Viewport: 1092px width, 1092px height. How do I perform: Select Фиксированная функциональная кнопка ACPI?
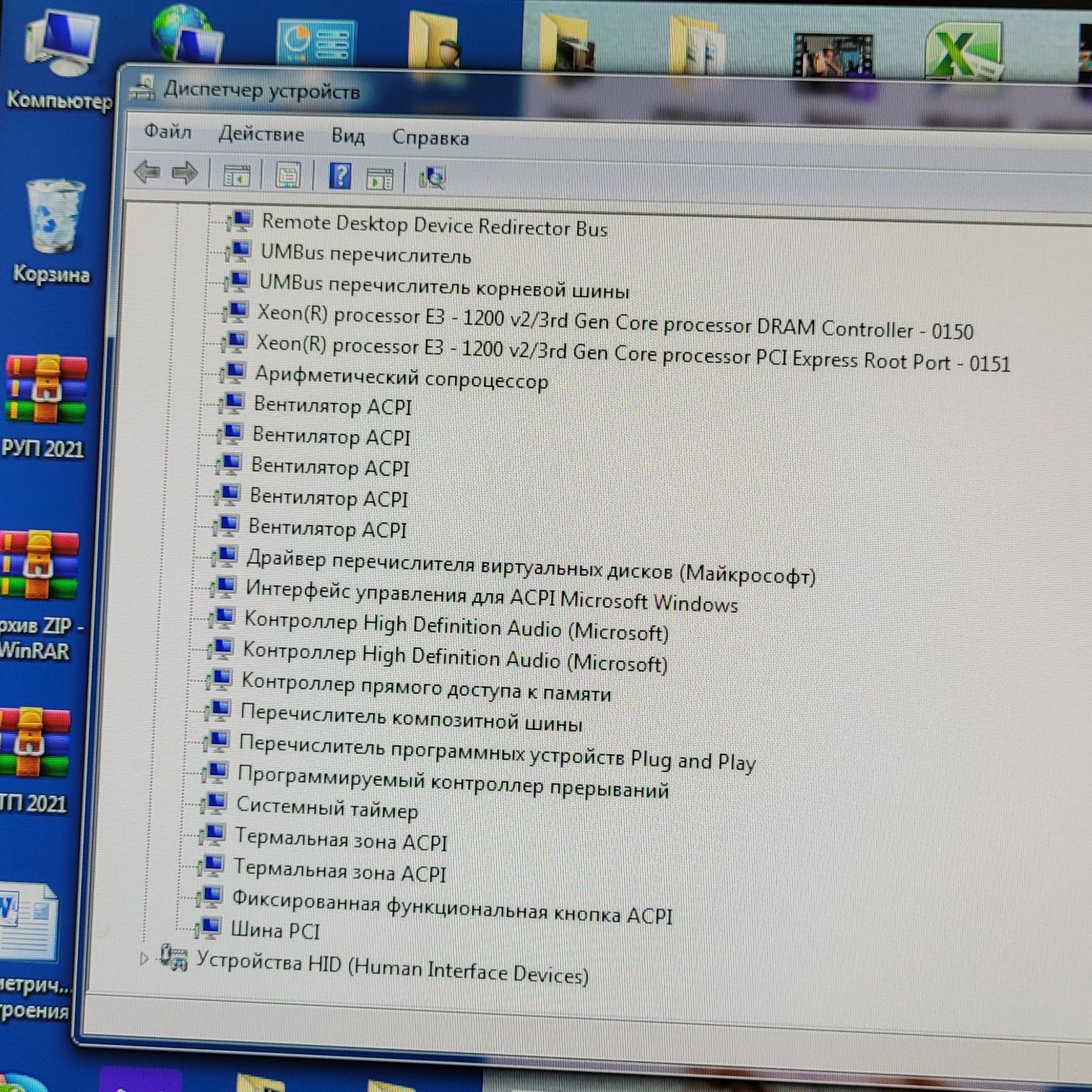pyautogui.click(x=452, y=906)
